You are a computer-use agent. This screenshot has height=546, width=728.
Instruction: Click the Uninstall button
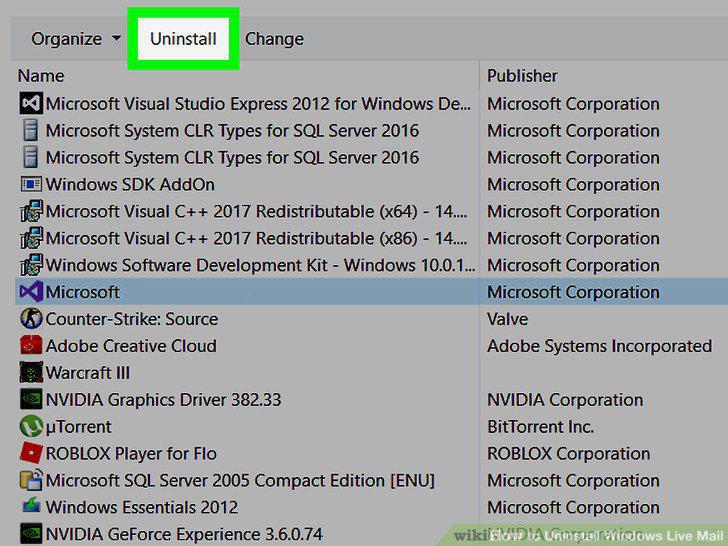pyautogui.click(x=183, y=39)
